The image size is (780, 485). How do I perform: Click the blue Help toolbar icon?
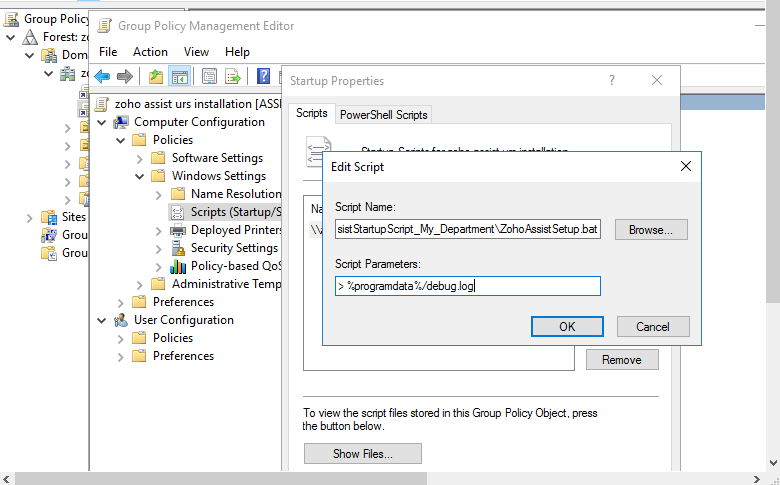pos(263,76)
